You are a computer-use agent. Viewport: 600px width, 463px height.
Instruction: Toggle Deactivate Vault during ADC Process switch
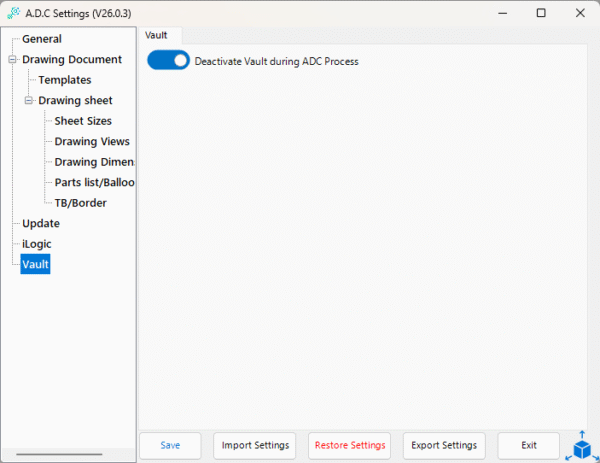tap(168, 60)
